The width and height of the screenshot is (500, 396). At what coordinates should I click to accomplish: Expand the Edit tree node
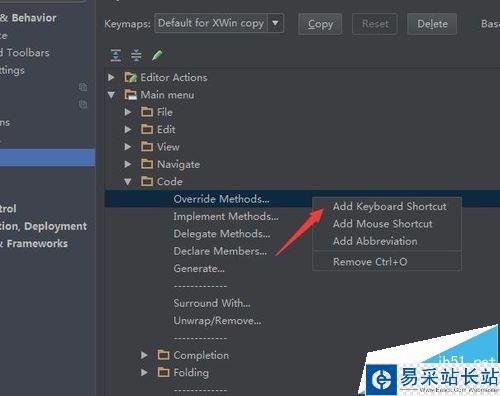click(x=128, y=129)
